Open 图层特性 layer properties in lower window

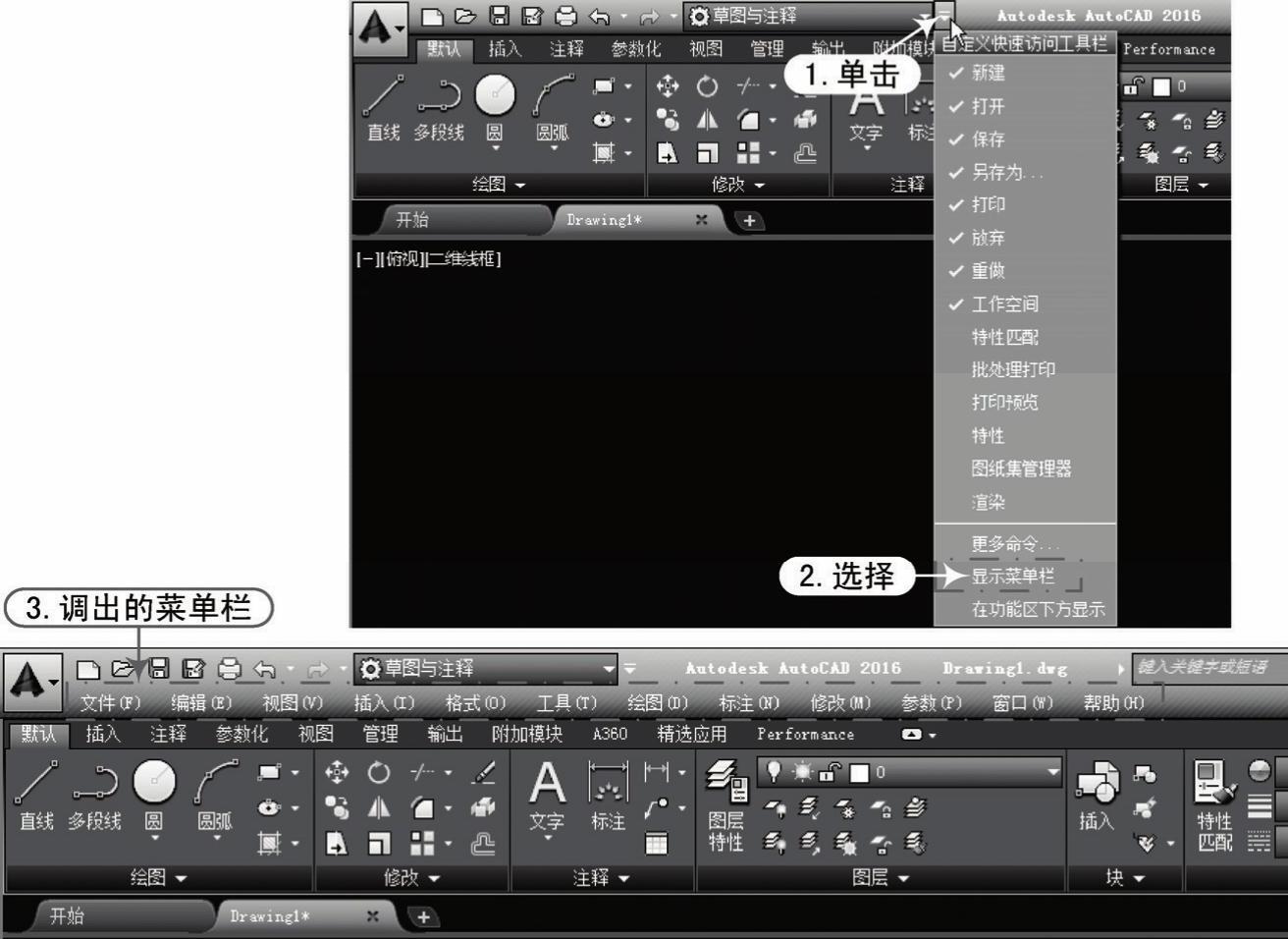coord(726,805)
